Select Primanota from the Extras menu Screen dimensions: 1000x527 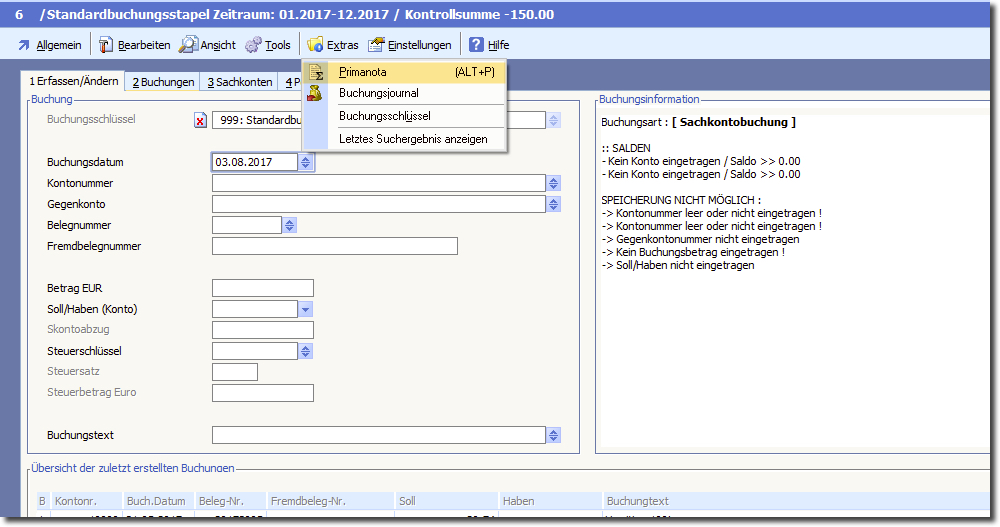(x=362, y=72)
